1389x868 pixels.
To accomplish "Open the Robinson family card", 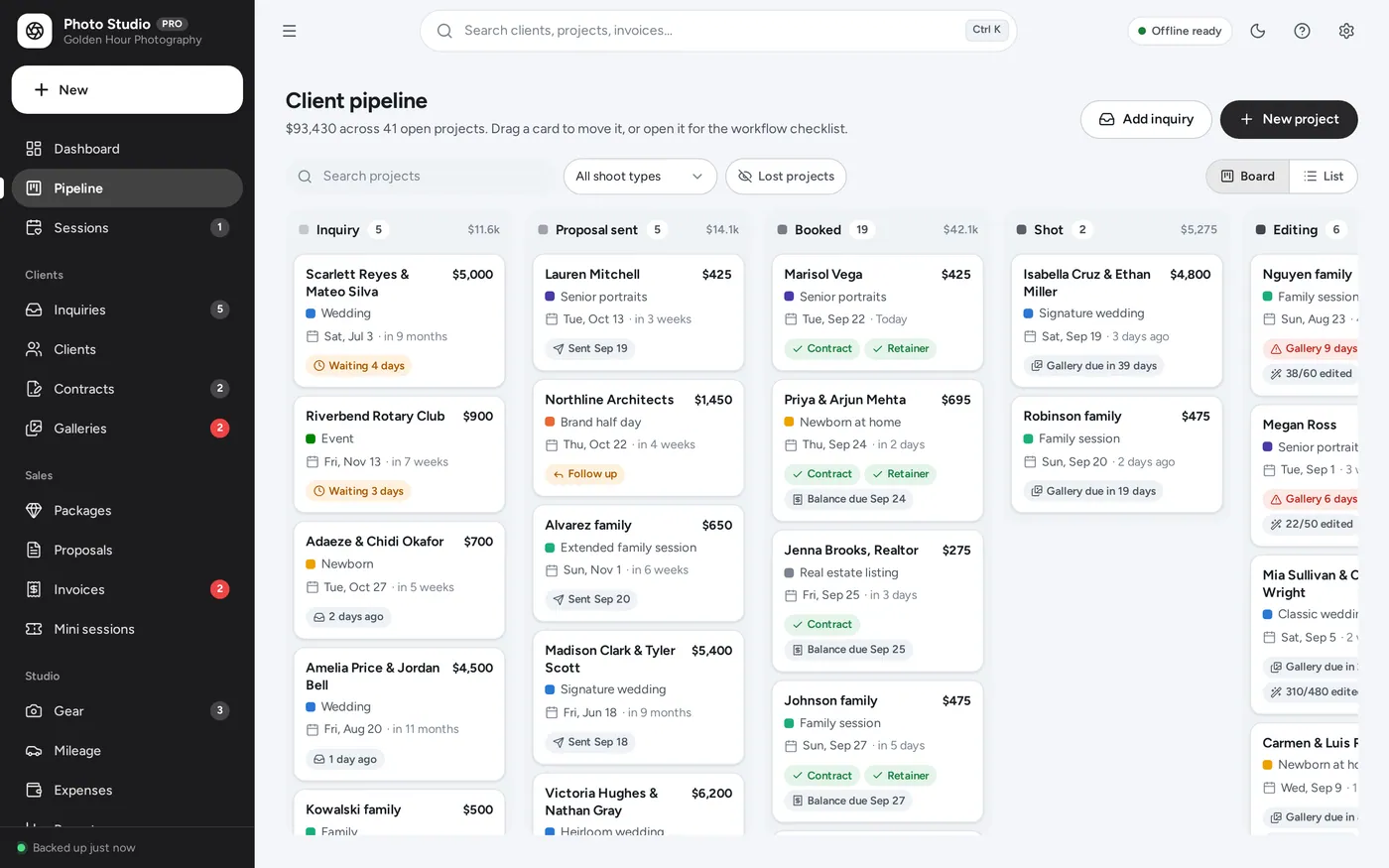I will coord(1116,454).
